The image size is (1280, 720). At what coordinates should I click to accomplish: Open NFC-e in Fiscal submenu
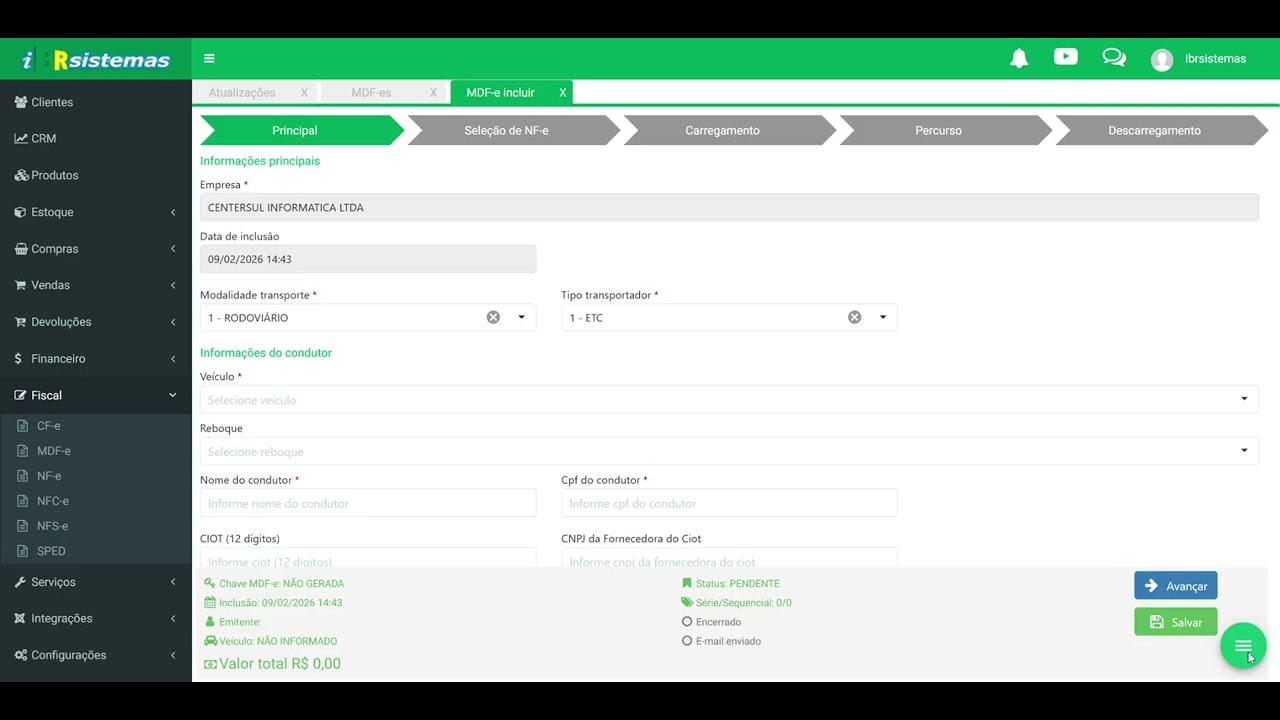point(53,501)
